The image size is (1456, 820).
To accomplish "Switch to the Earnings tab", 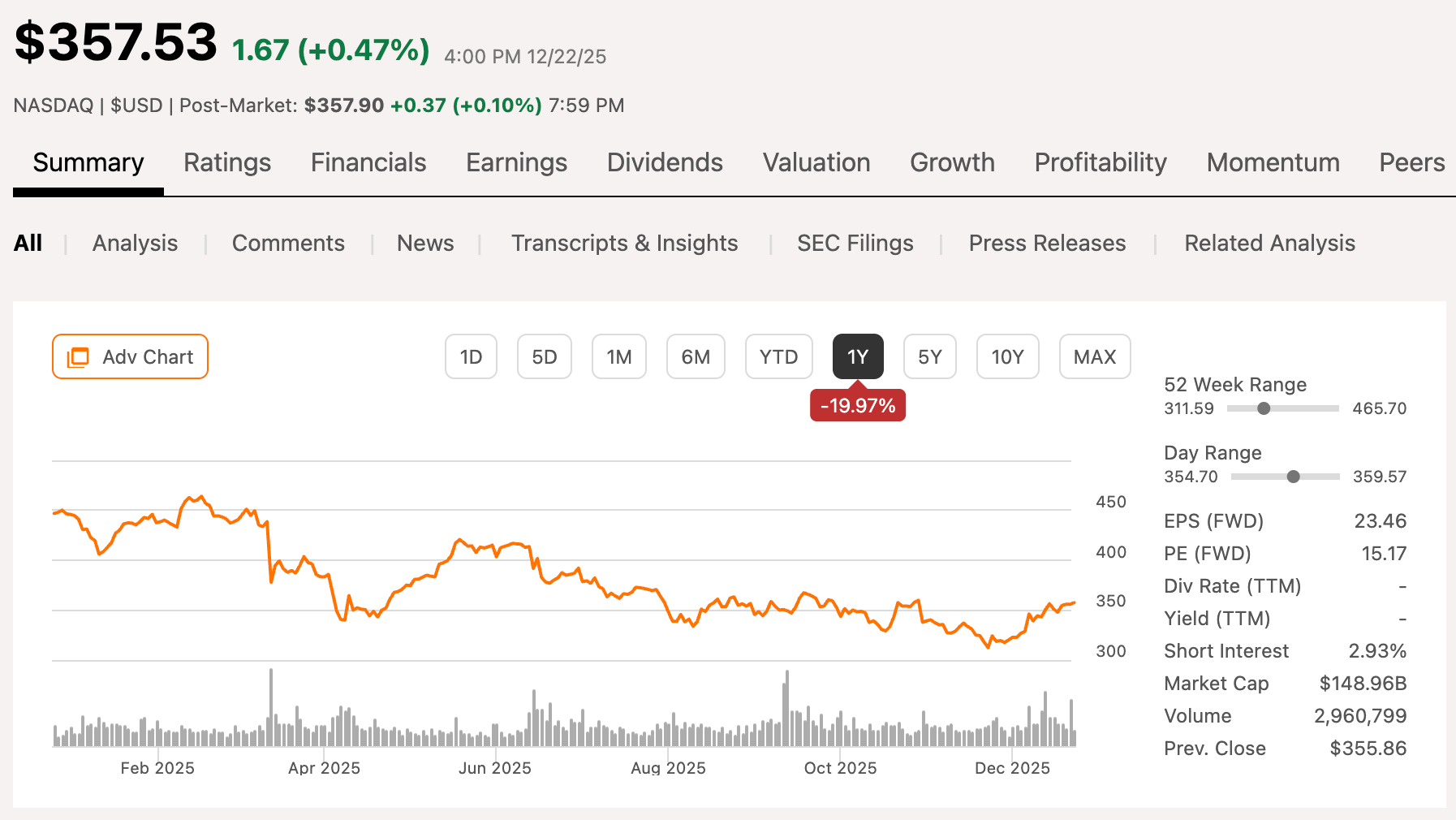I will click(515, 162).
